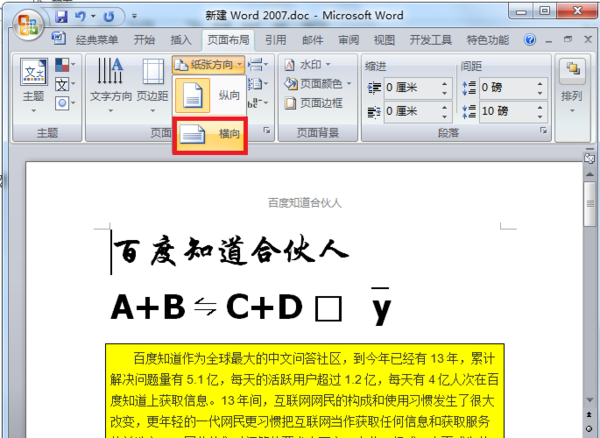Viewport: 600px width, 438px height.
Task: Click spacing after field showing 10 磅
Action: pos(507,111)
